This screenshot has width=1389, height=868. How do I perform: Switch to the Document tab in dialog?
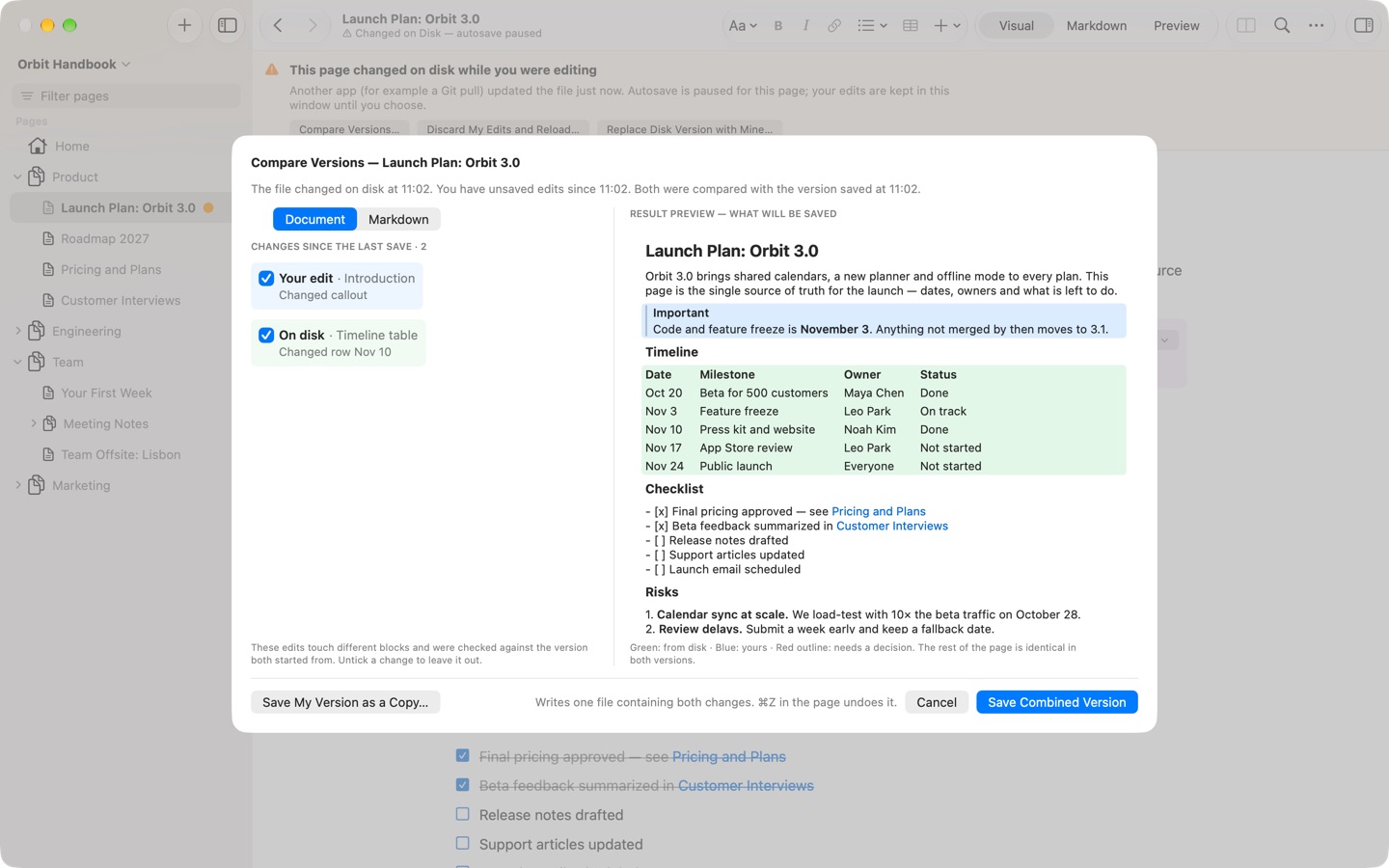314,219
